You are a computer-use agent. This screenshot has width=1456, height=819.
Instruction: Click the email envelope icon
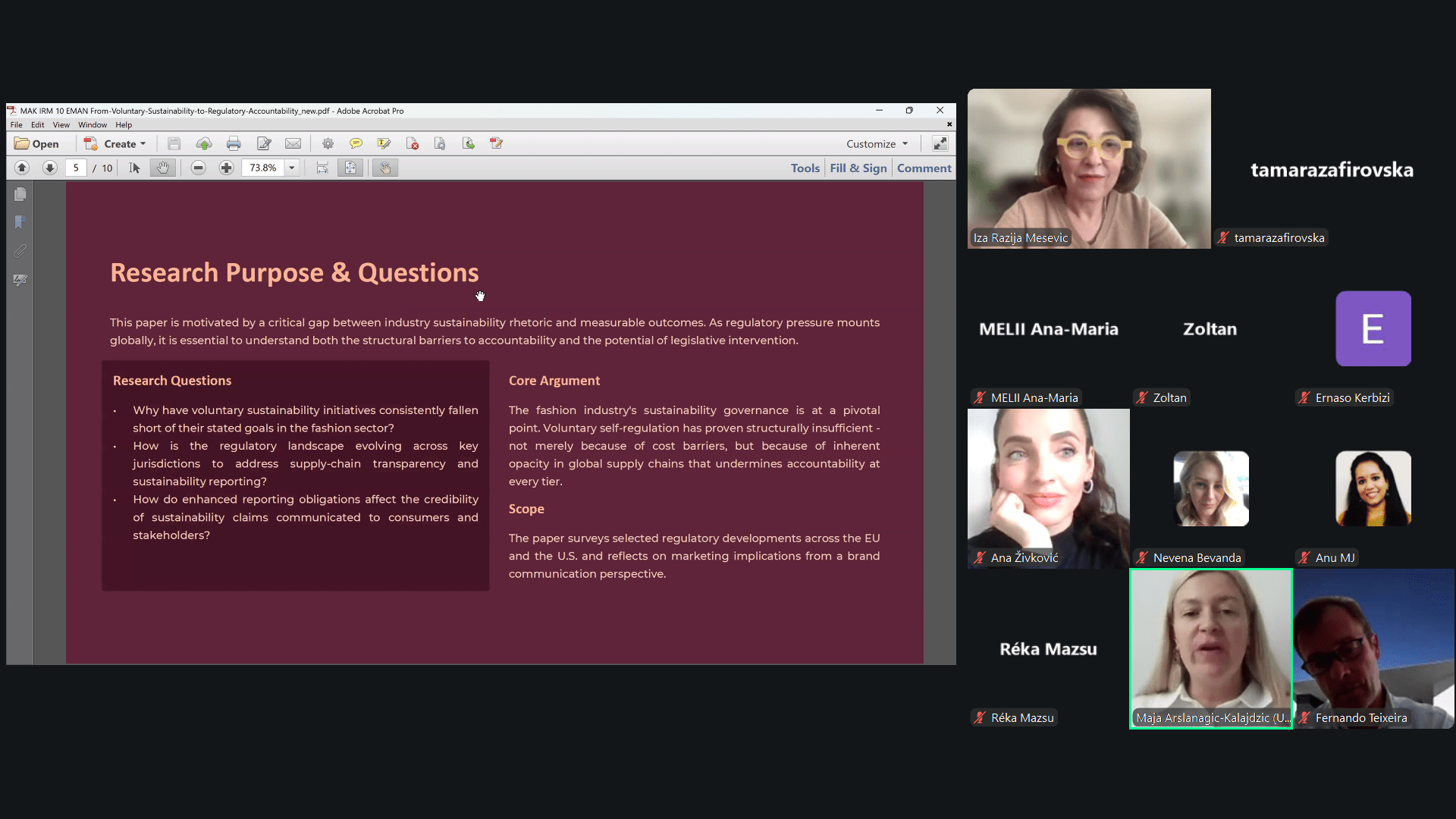click(x=293, y=143)
